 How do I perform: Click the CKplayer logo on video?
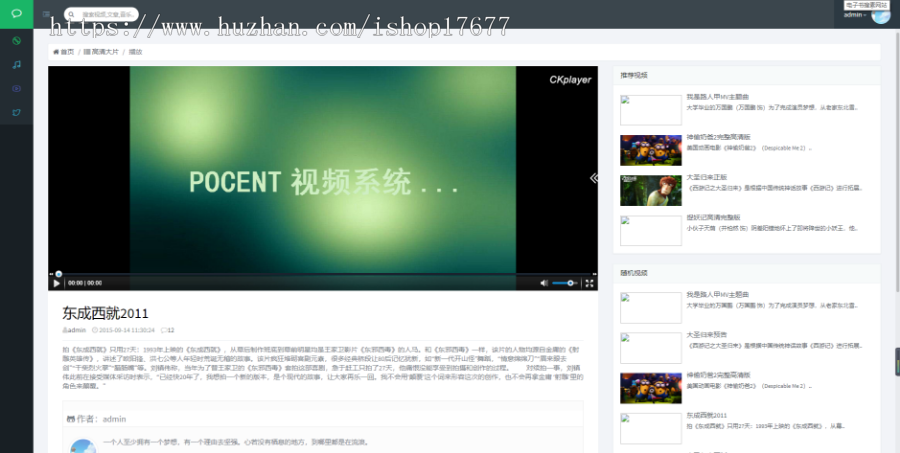pos(570,80)
